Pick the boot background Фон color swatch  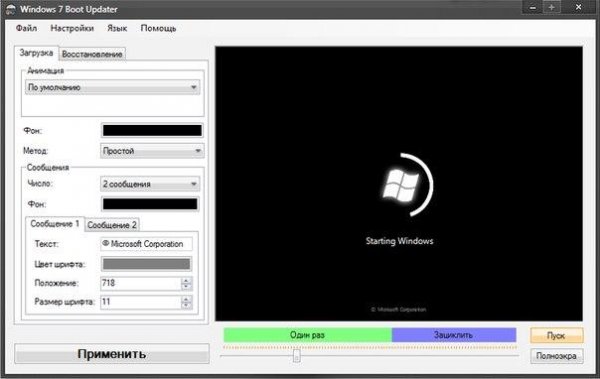152,131
